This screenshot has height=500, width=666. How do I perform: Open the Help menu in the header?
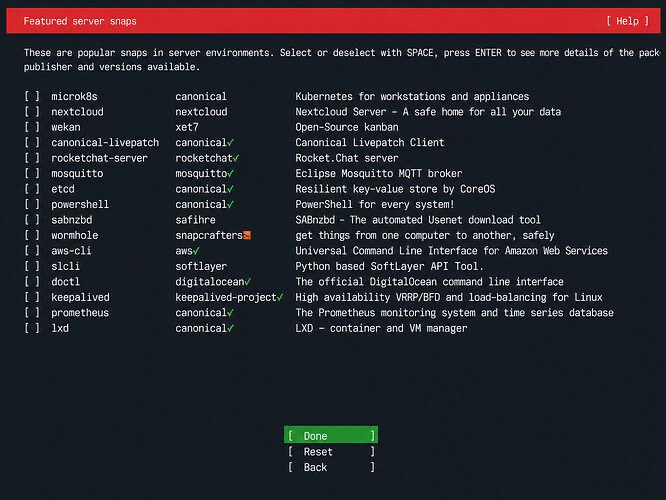click(x=627, y=21)
